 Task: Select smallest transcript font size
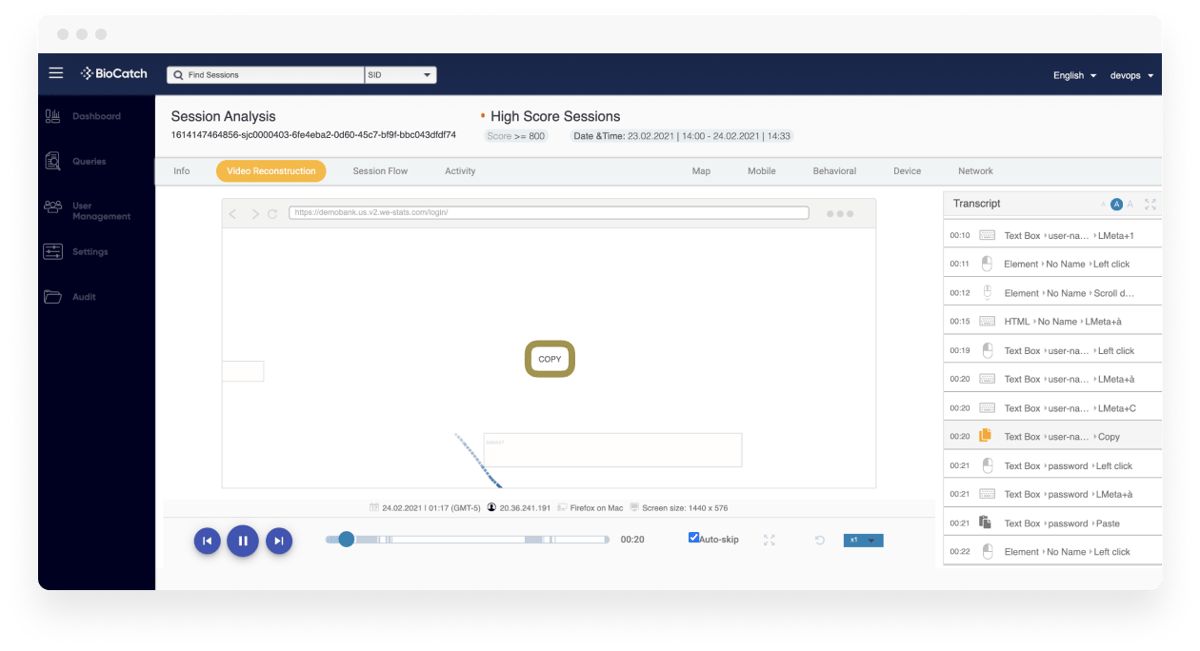[x=1103, y=204]
